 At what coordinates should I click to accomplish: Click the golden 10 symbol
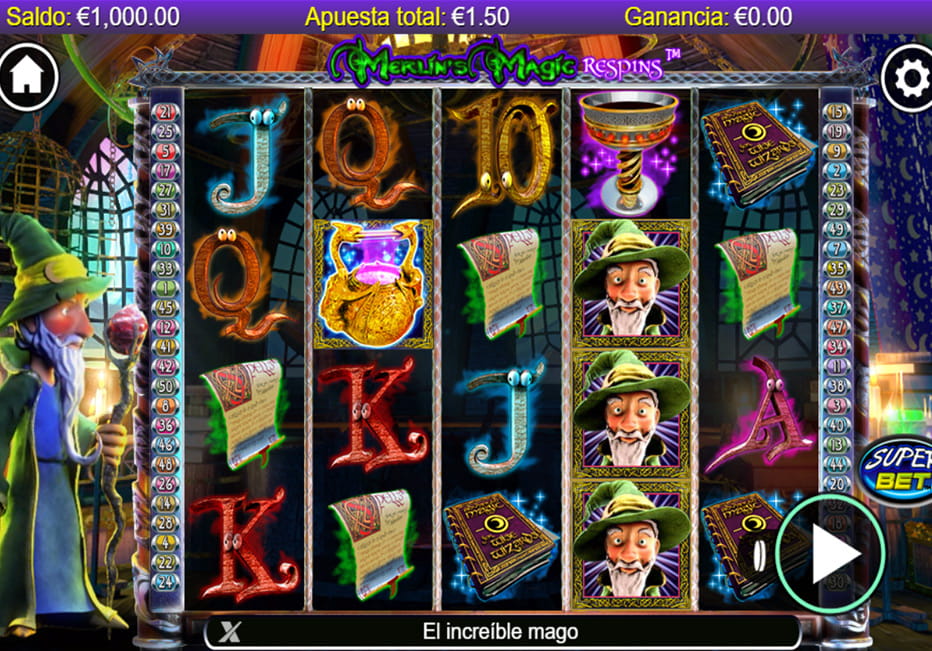(x=503, y=153)
